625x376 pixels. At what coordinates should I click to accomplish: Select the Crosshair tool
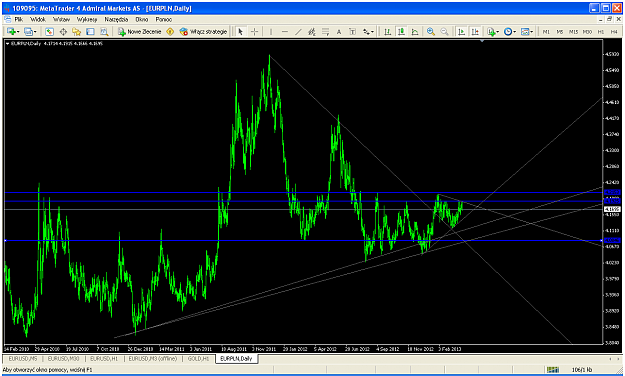click(x=254, y=31)
